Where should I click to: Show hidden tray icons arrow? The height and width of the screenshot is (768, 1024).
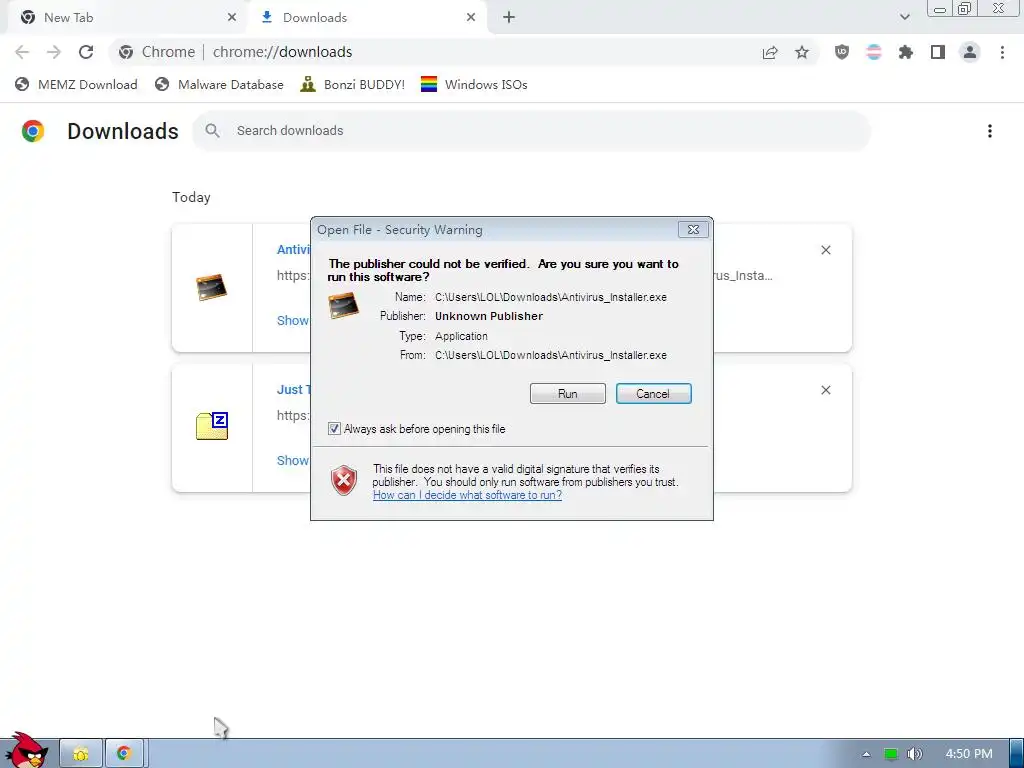(x=866, y=754)
